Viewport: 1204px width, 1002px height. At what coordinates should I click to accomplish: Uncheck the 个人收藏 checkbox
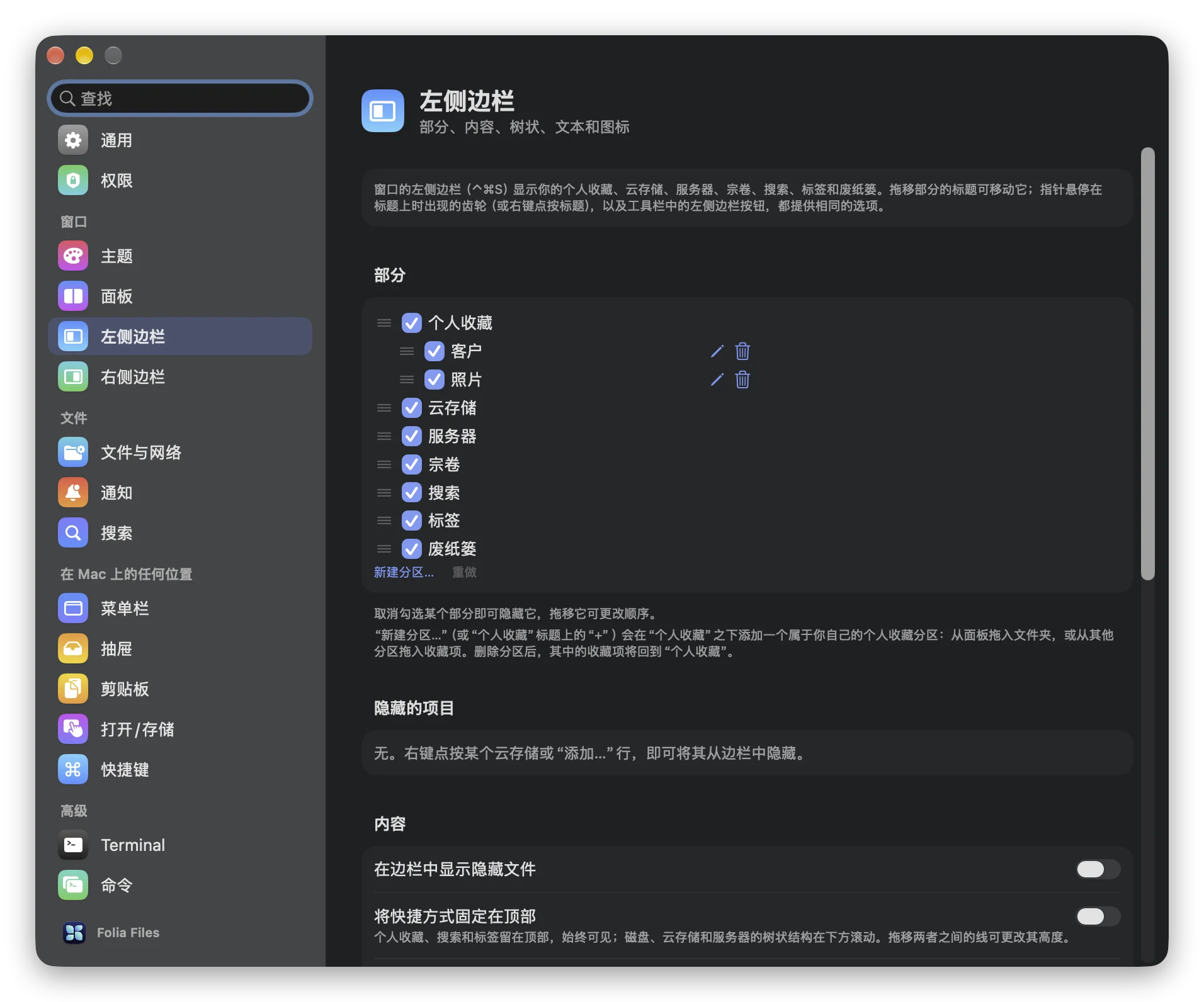pyautogui.click(x=412, y=323)
